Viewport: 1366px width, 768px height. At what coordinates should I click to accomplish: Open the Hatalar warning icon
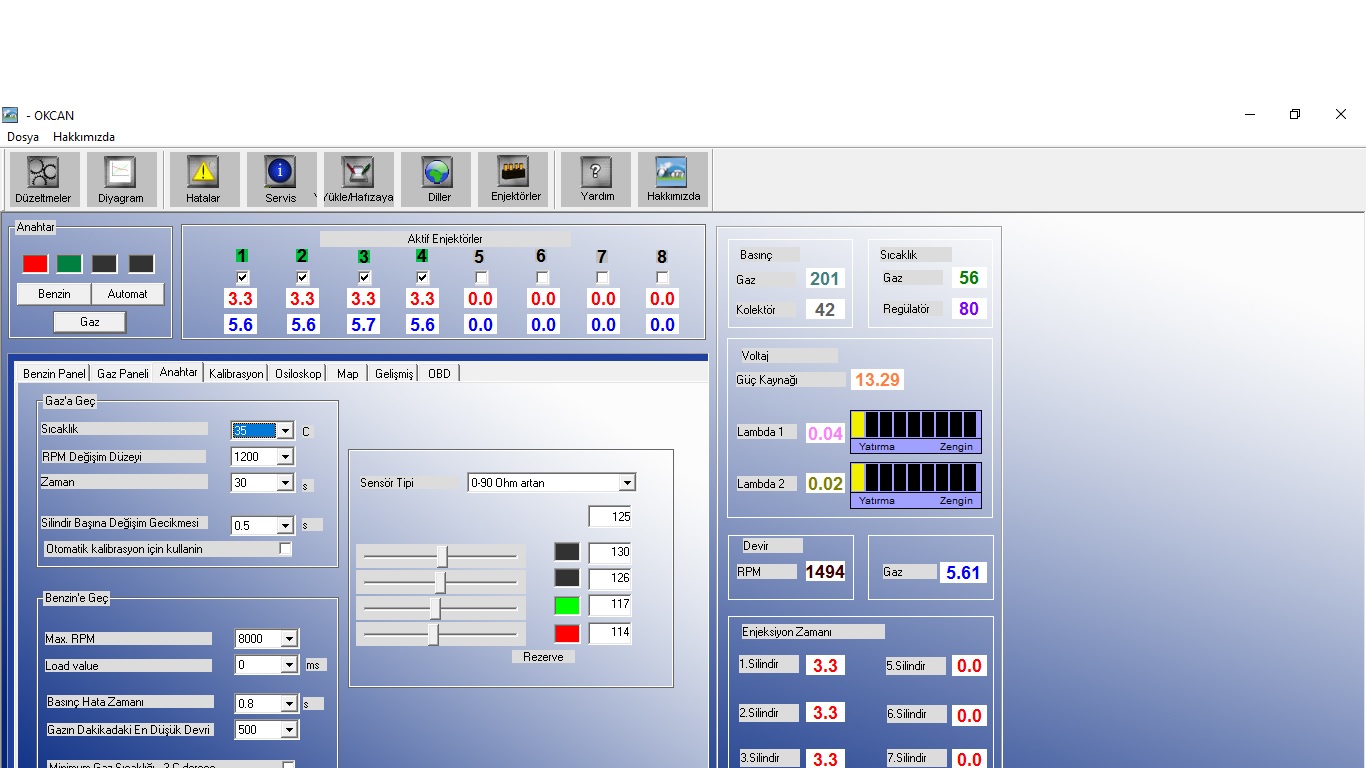pos(203,179)
